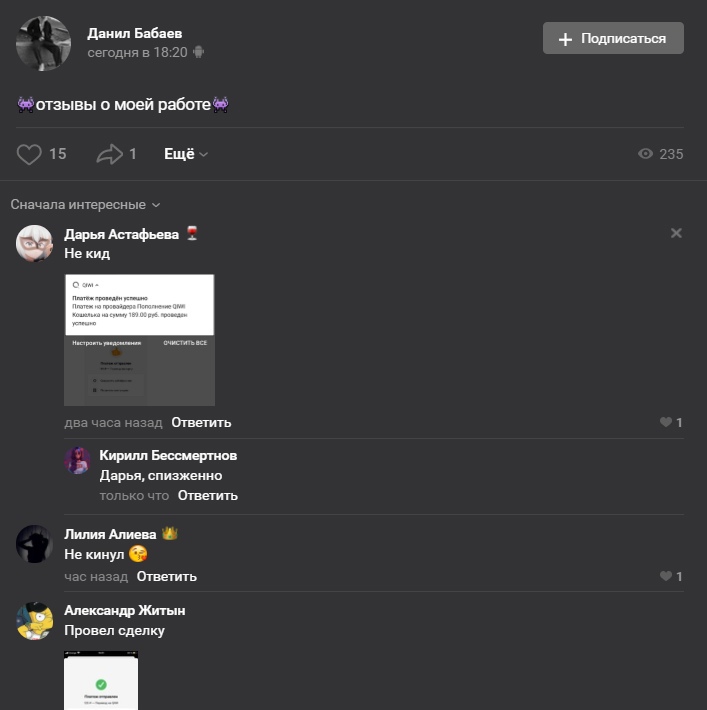The width and height of the screenshot is (707, 710).
Task: Like Лилия Алиева's comment
Action: (x=666, y=576)
